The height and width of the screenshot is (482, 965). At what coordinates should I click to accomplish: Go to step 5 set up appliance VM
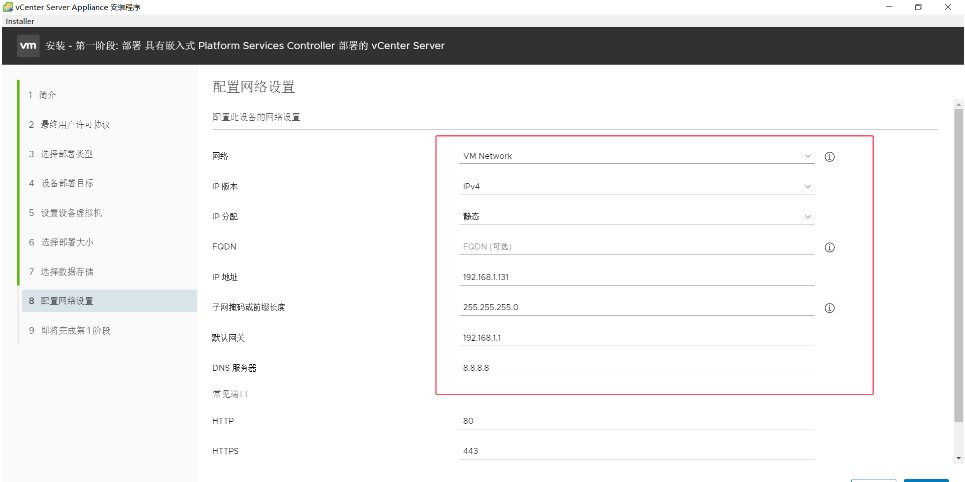65,213
